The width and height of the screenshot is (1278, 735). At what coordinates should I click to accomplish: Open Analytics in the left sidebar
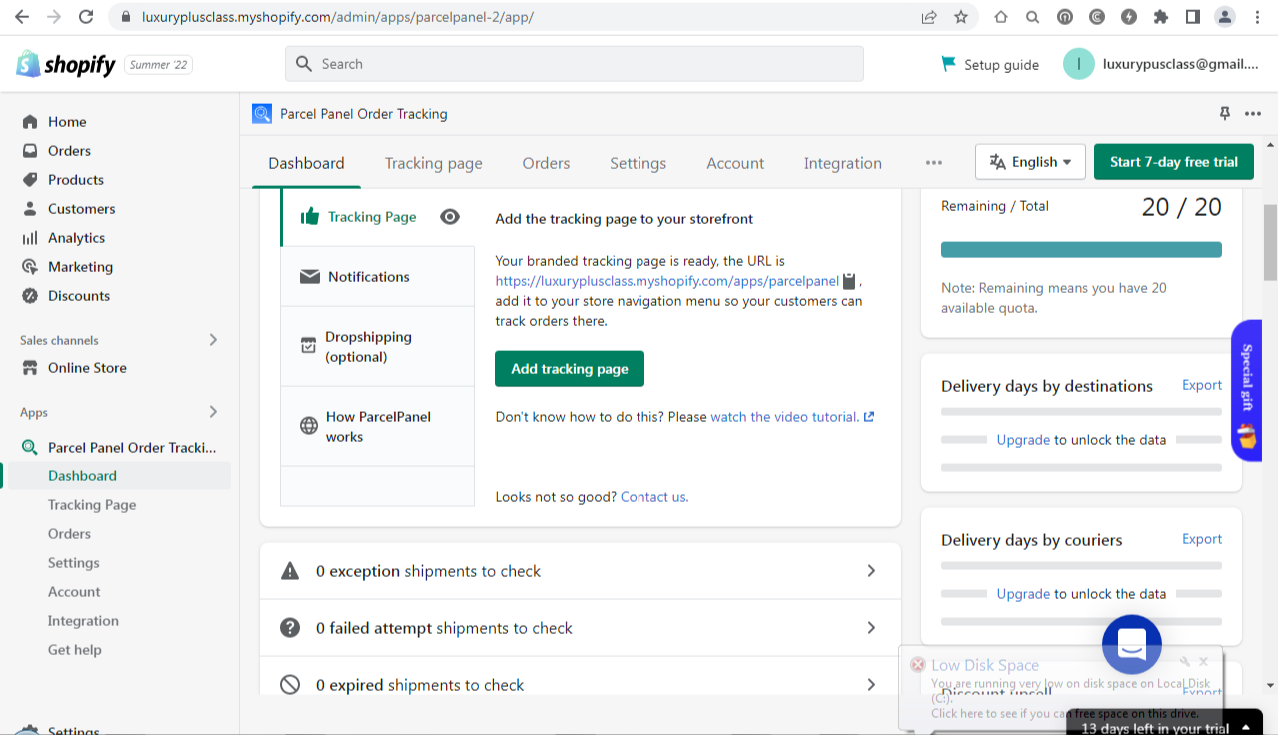click(x=76, y=238)
